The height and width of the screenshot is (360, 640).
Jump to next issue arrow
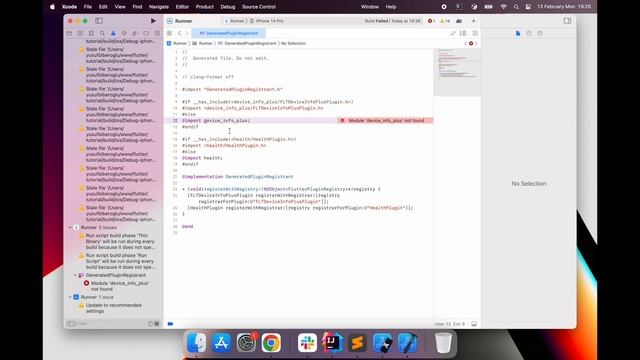pos(476,43)
